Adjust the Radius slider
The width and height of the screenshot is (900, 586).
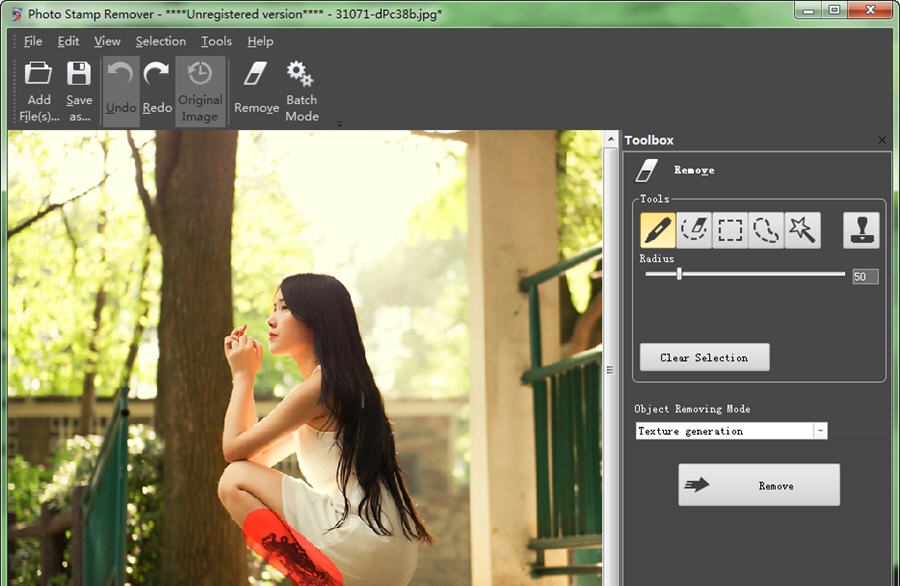[680, 276]
